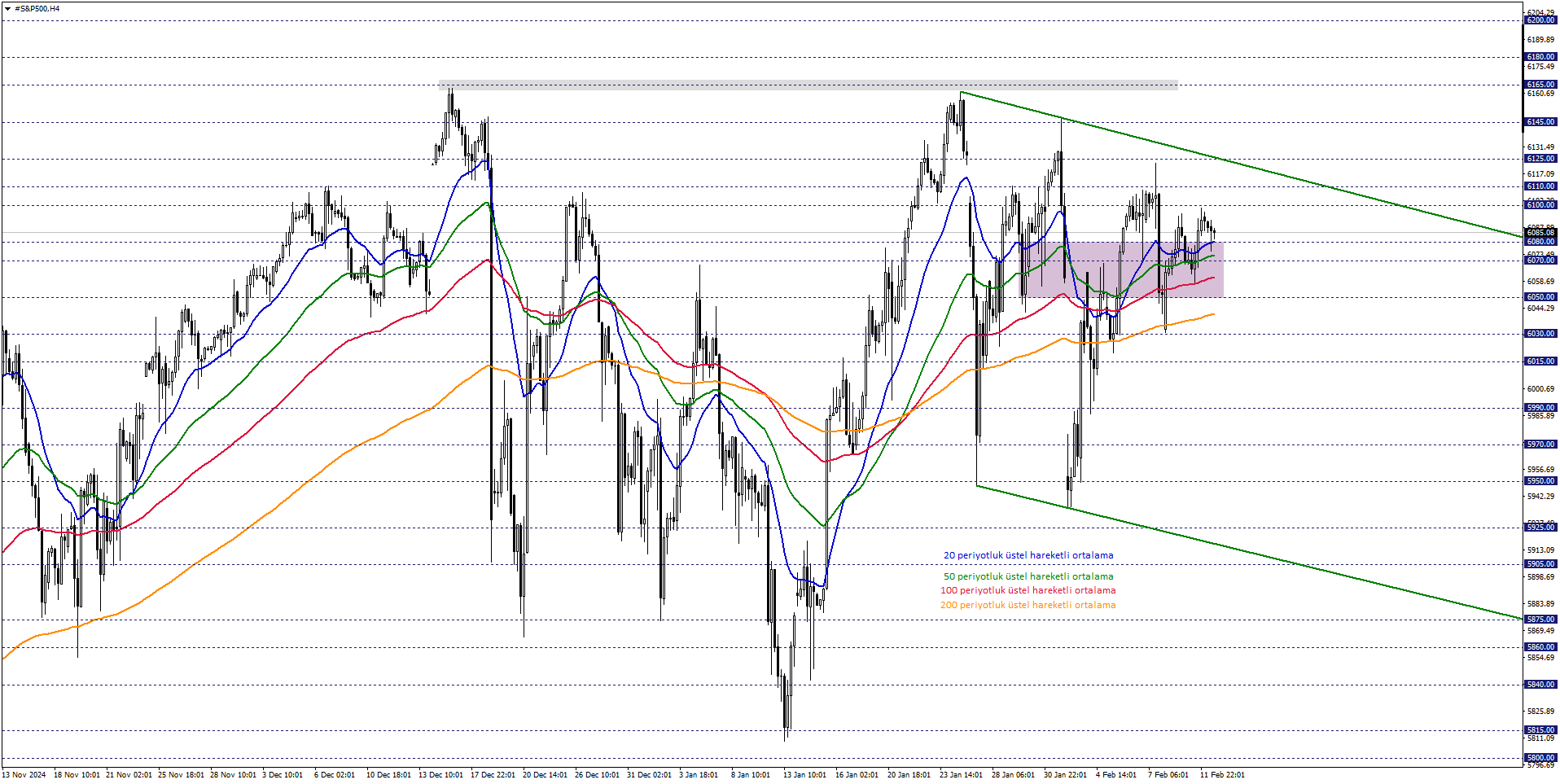
Task: Click the 5990.00 price level label
Action: click(x=1540, y=408)
